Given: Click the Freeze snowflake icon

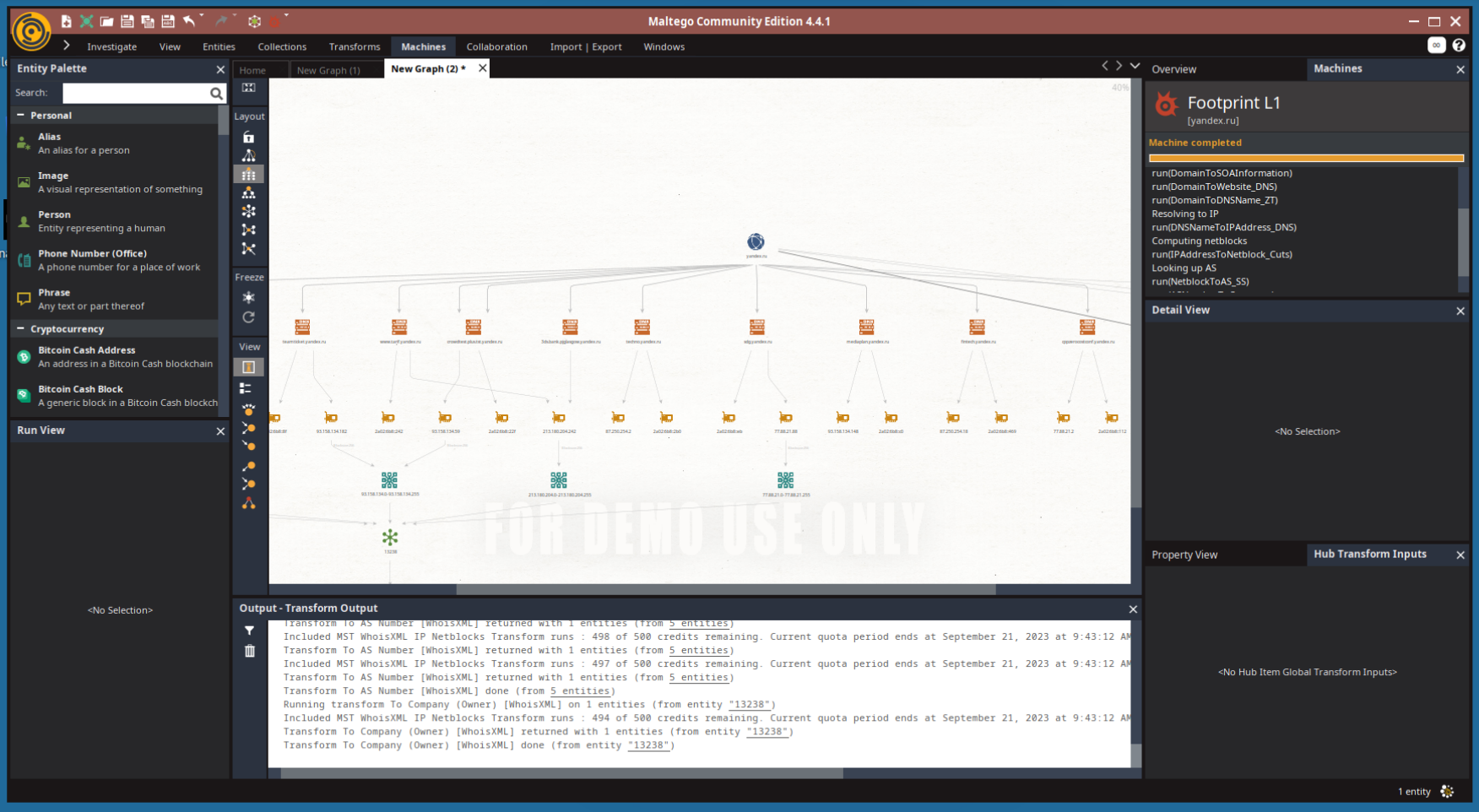Looking at the screenshot, I should 248,297.
